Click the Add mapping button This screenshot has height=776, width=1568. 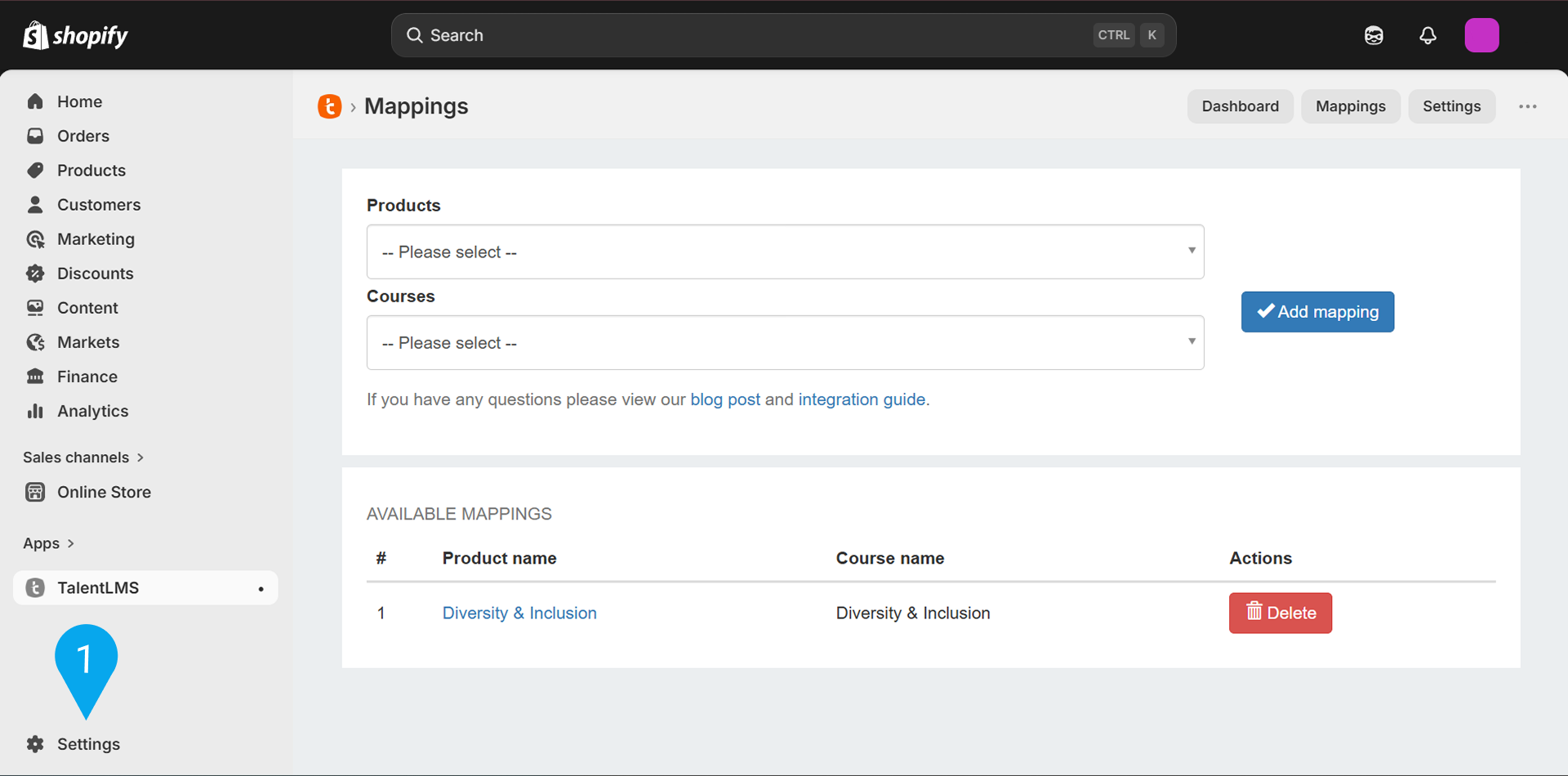click(1317, 311)
